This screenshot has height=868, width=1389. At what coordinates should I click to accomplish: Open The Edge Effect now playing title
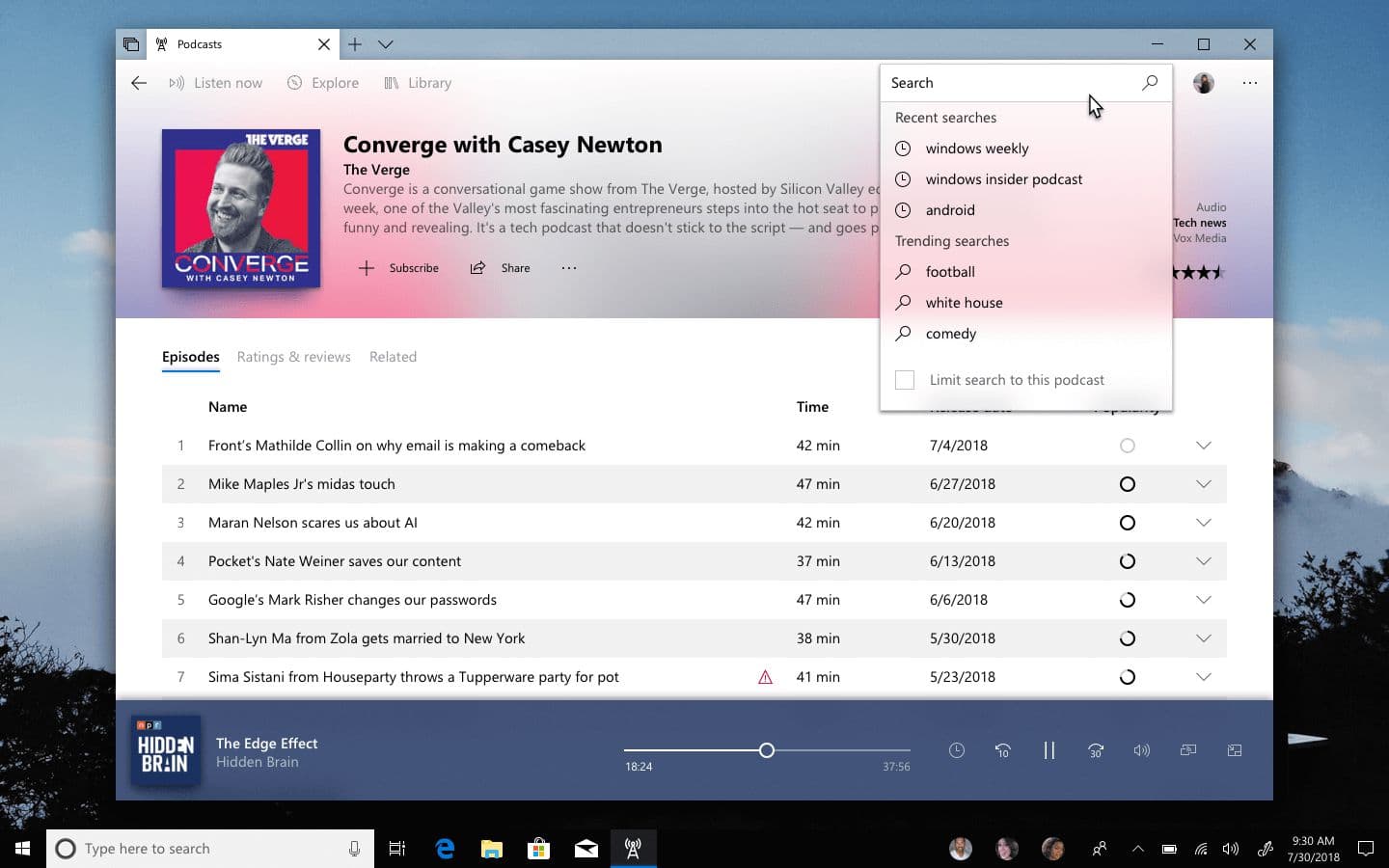click(x=267, y=744)
